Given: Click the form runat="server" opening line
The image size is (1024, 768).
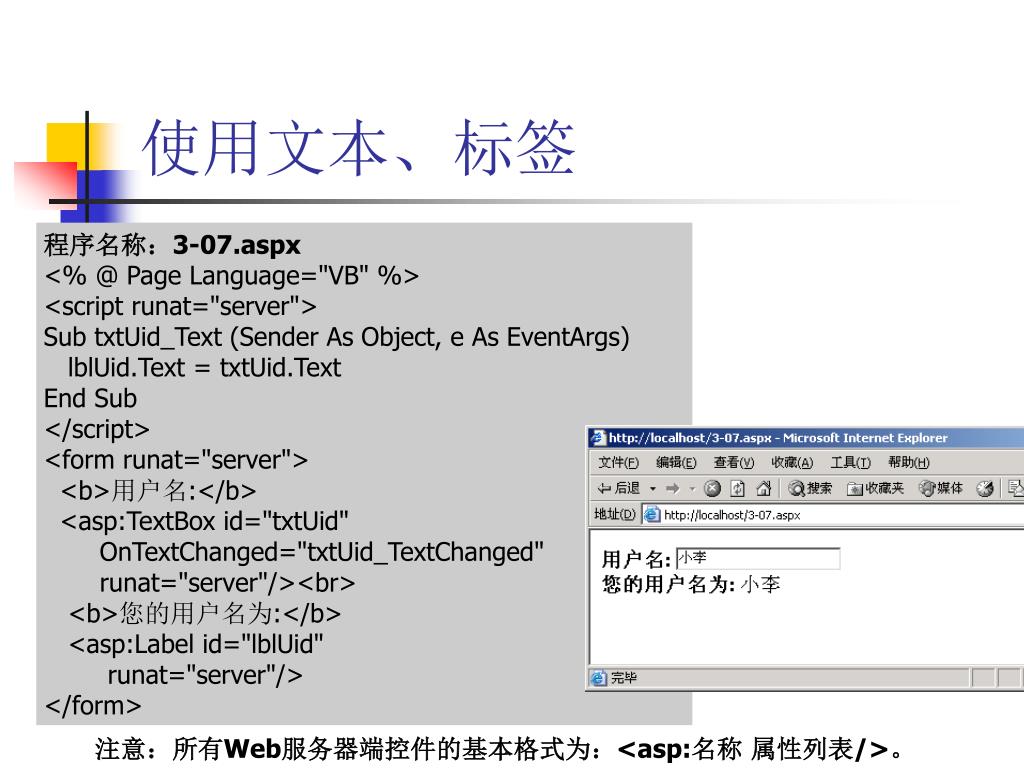Looking at the screenshot, I should (x=176, y=460).
